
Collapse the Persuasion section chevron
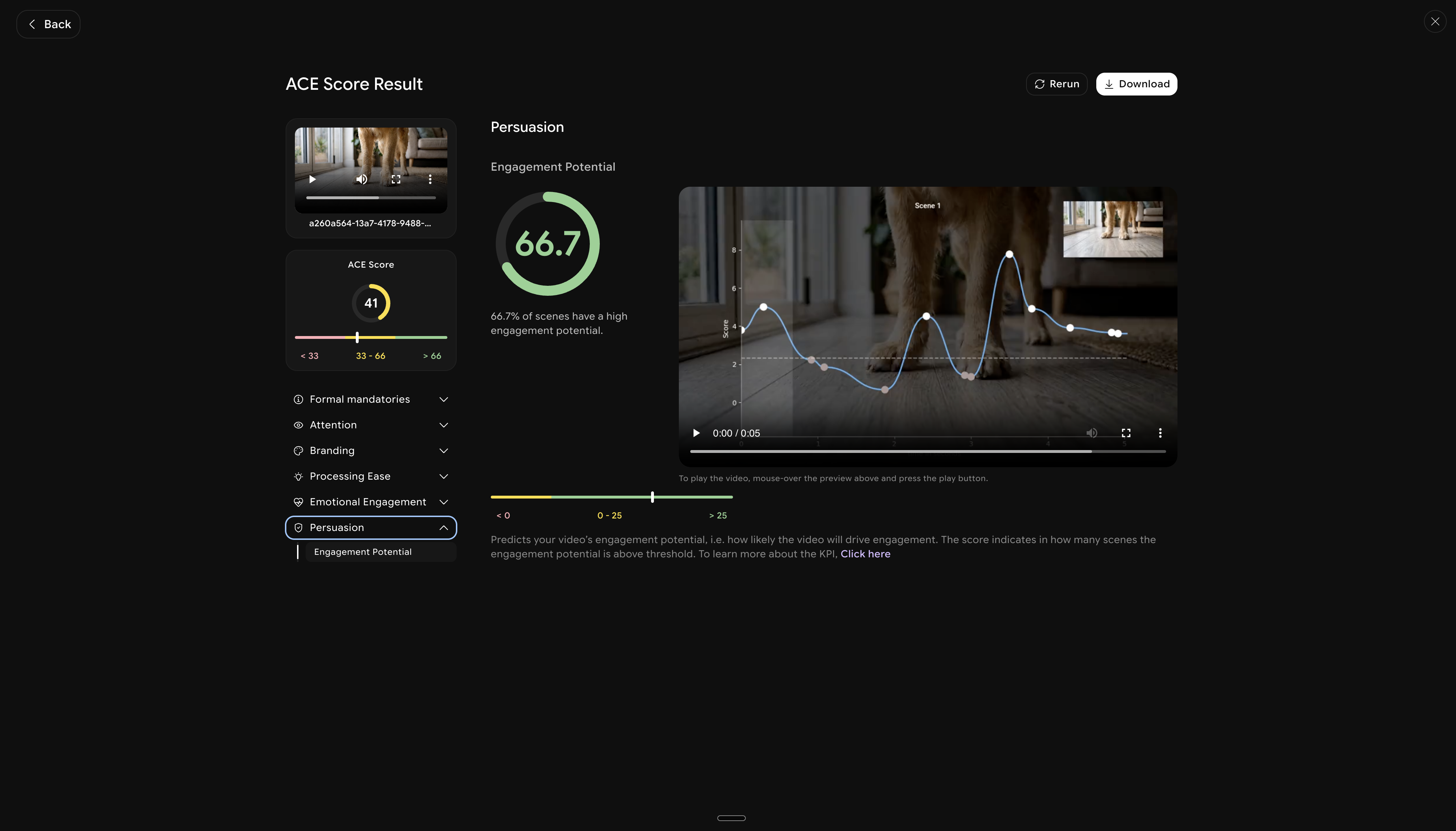click(x=444, y=528)
